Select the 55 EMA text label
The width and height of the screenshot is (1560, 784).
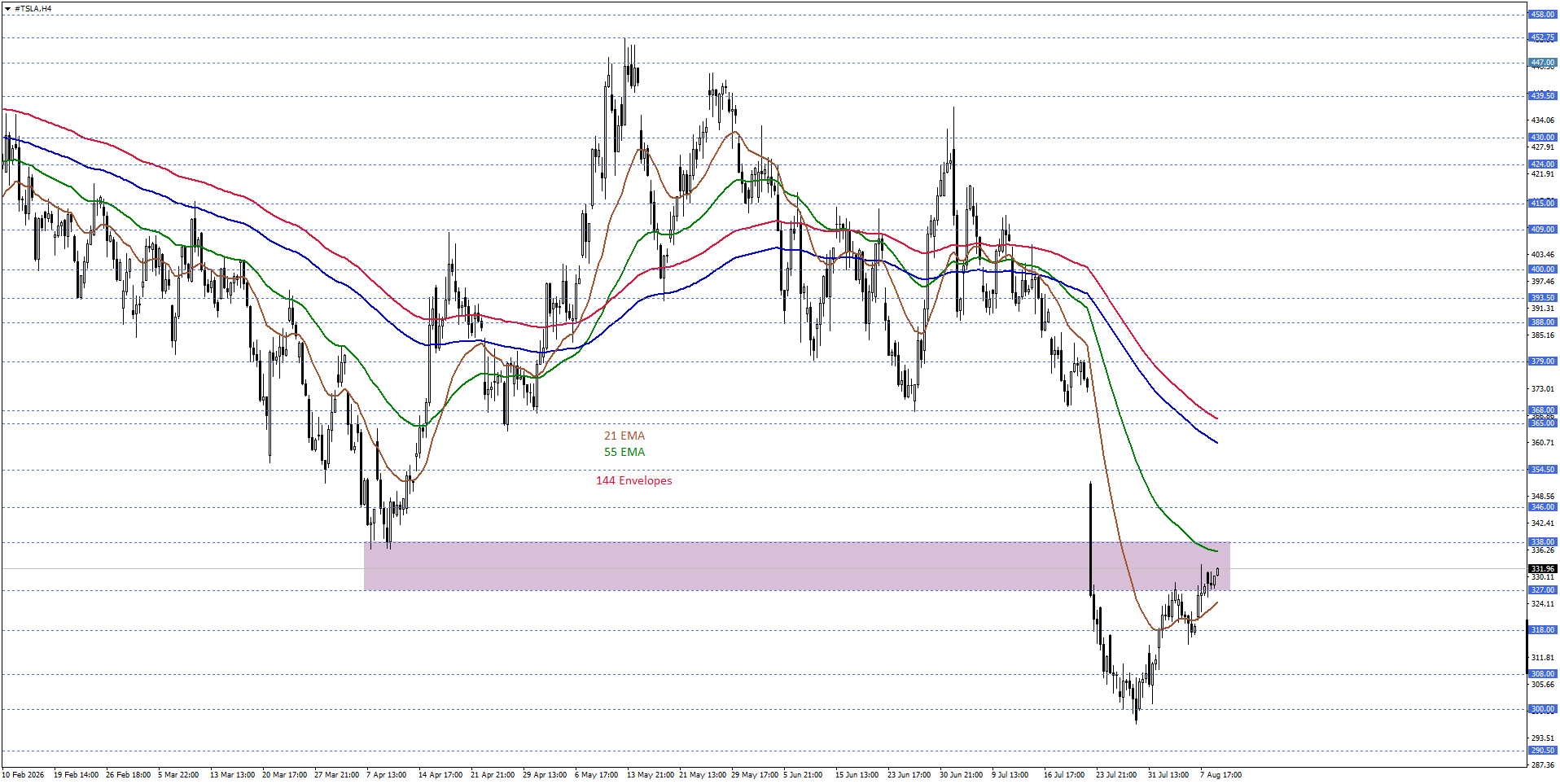point(624,452)
